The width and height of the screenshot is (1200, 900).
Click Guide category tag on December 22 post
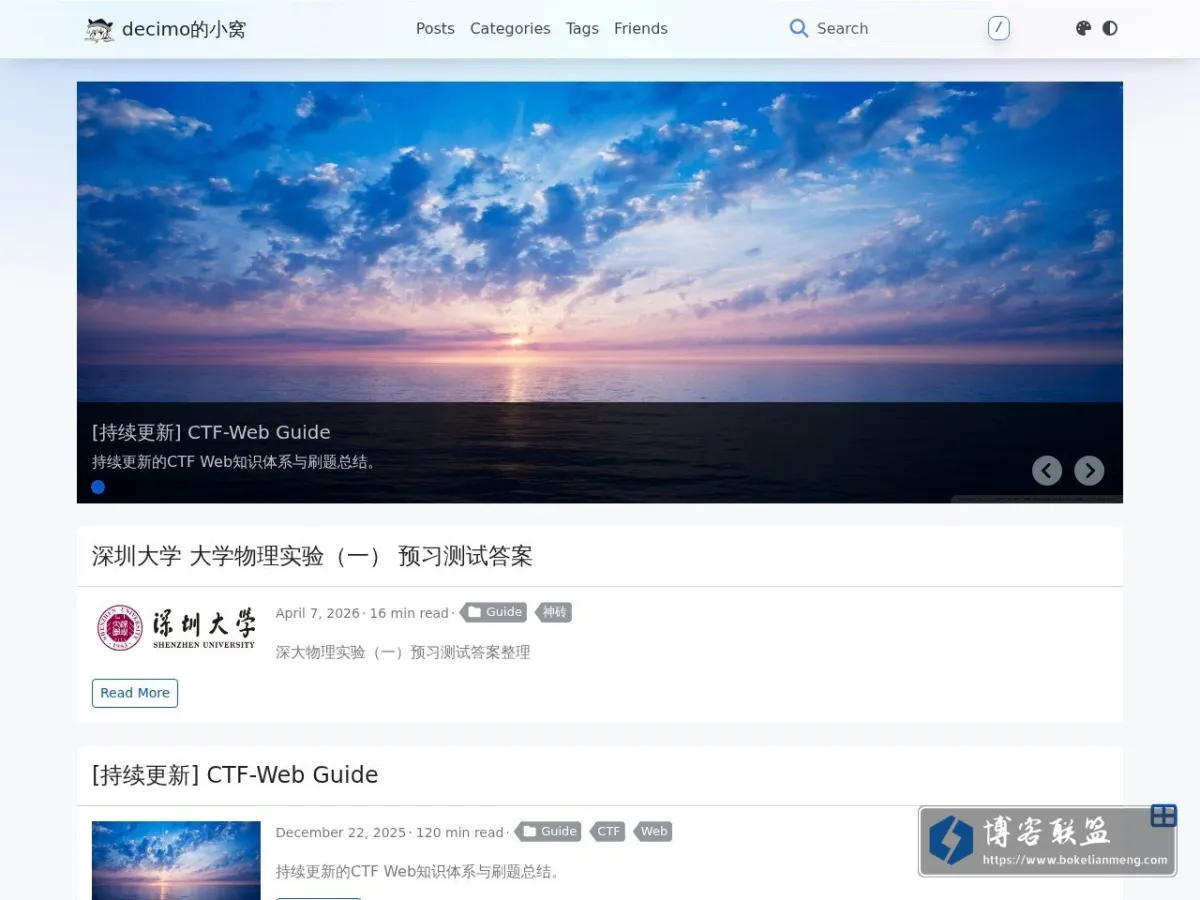coord(549,831)
